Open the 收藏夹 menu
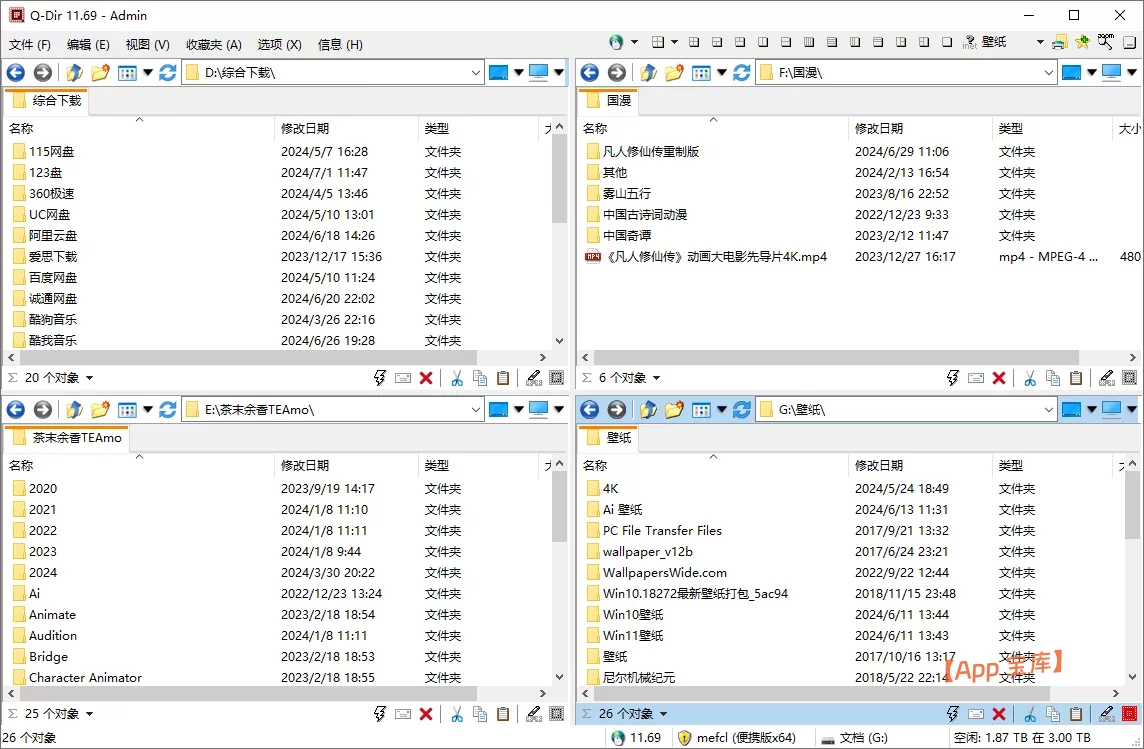This screenshot has height=749, width=1144. click(212, 44)
